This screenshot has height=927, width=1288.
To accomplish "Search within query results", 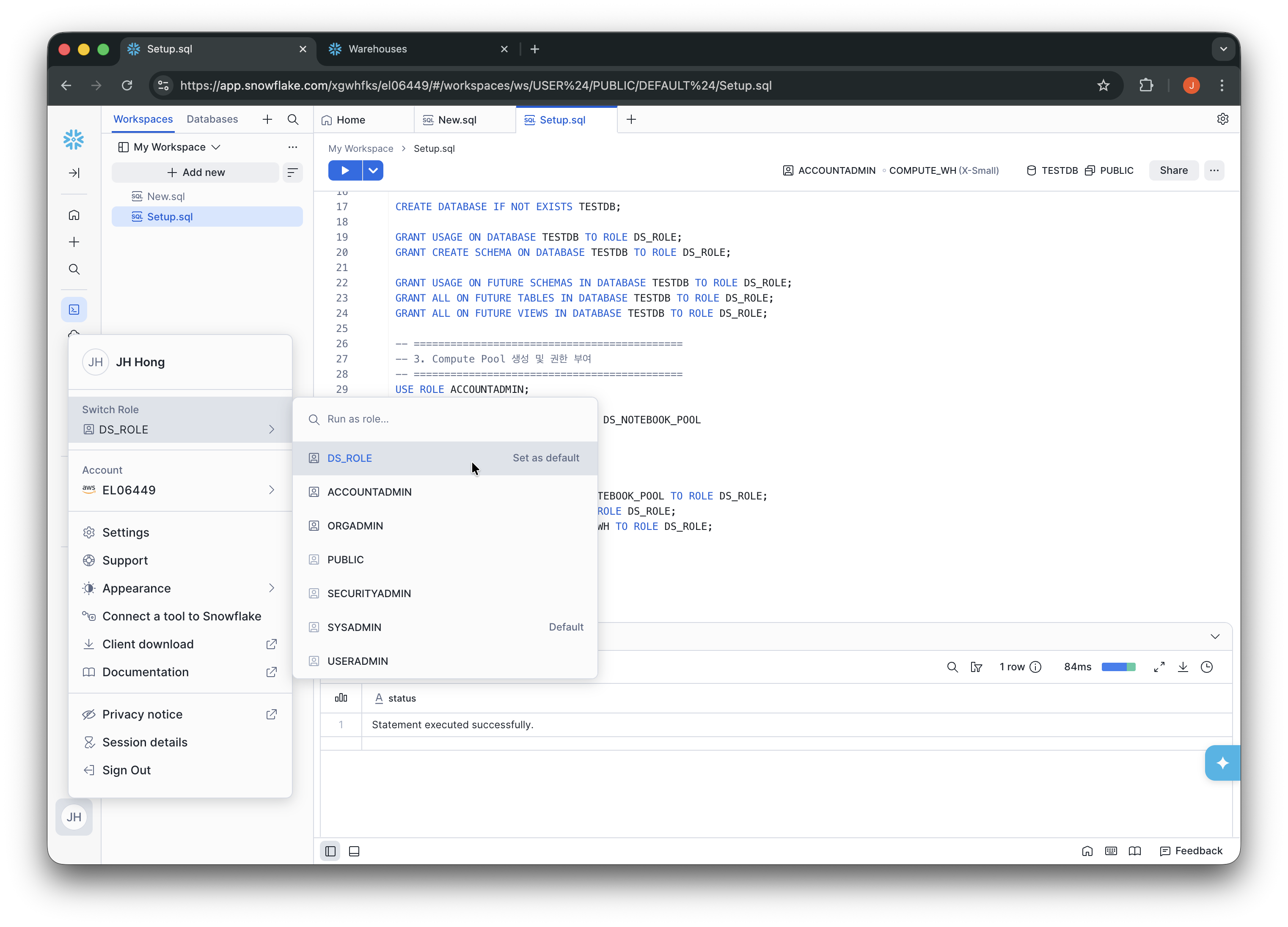I will tap(952, 666).
